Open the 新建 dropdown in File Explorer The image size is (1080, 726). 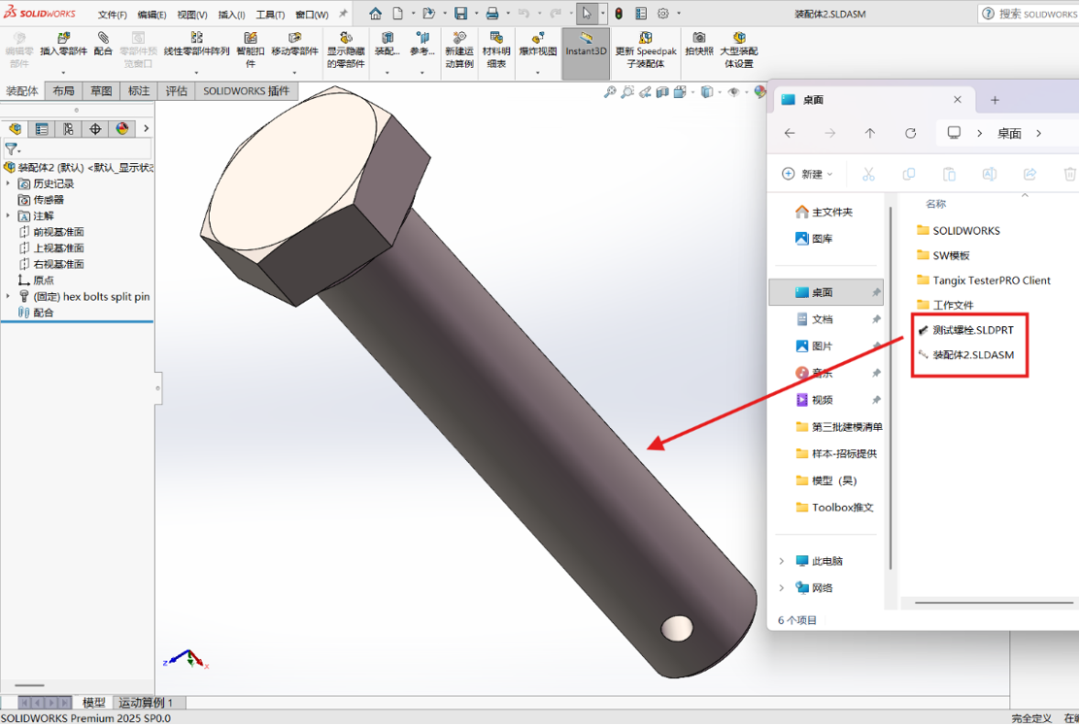pyautogui.click(x=807, y=174)
